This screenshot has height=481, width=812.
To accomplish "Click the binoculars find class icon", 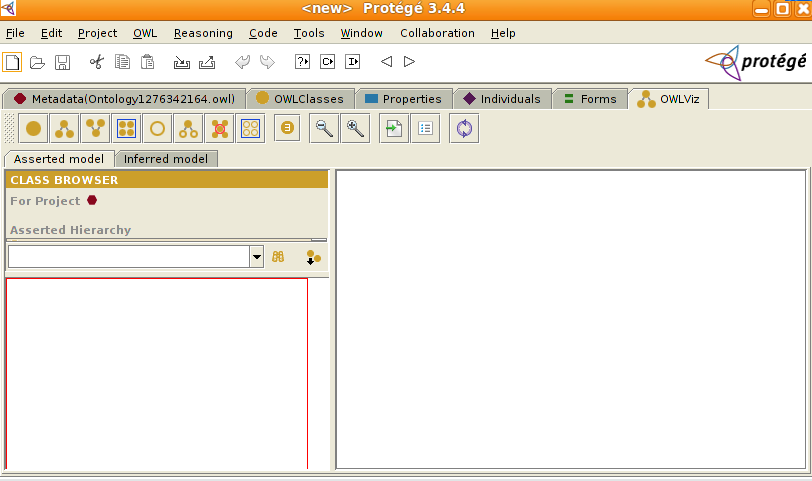I will point(278,257).
